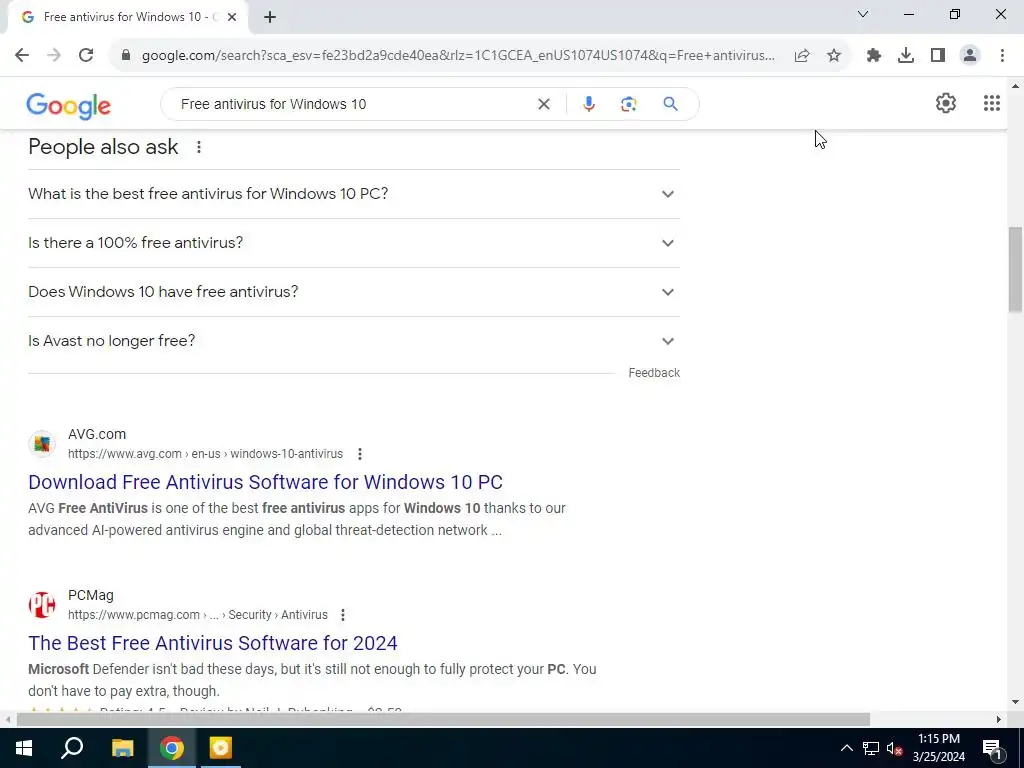This screenshot has height=768, width=1024.
Task: Click the yellow app taskbar icon
Action: pyautogui.click(x=221, y=748)
